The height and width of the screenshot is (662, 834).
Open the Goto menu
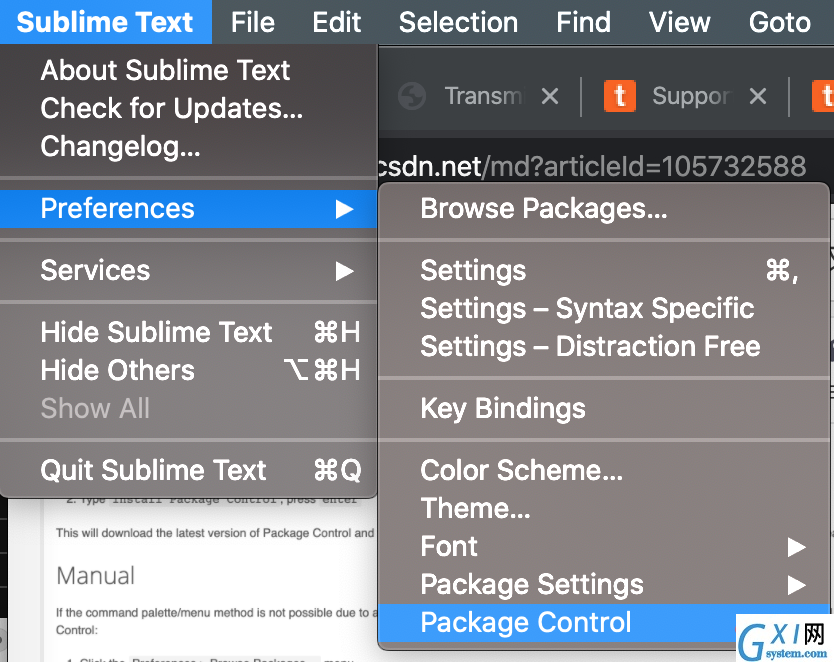click(779, 22)
